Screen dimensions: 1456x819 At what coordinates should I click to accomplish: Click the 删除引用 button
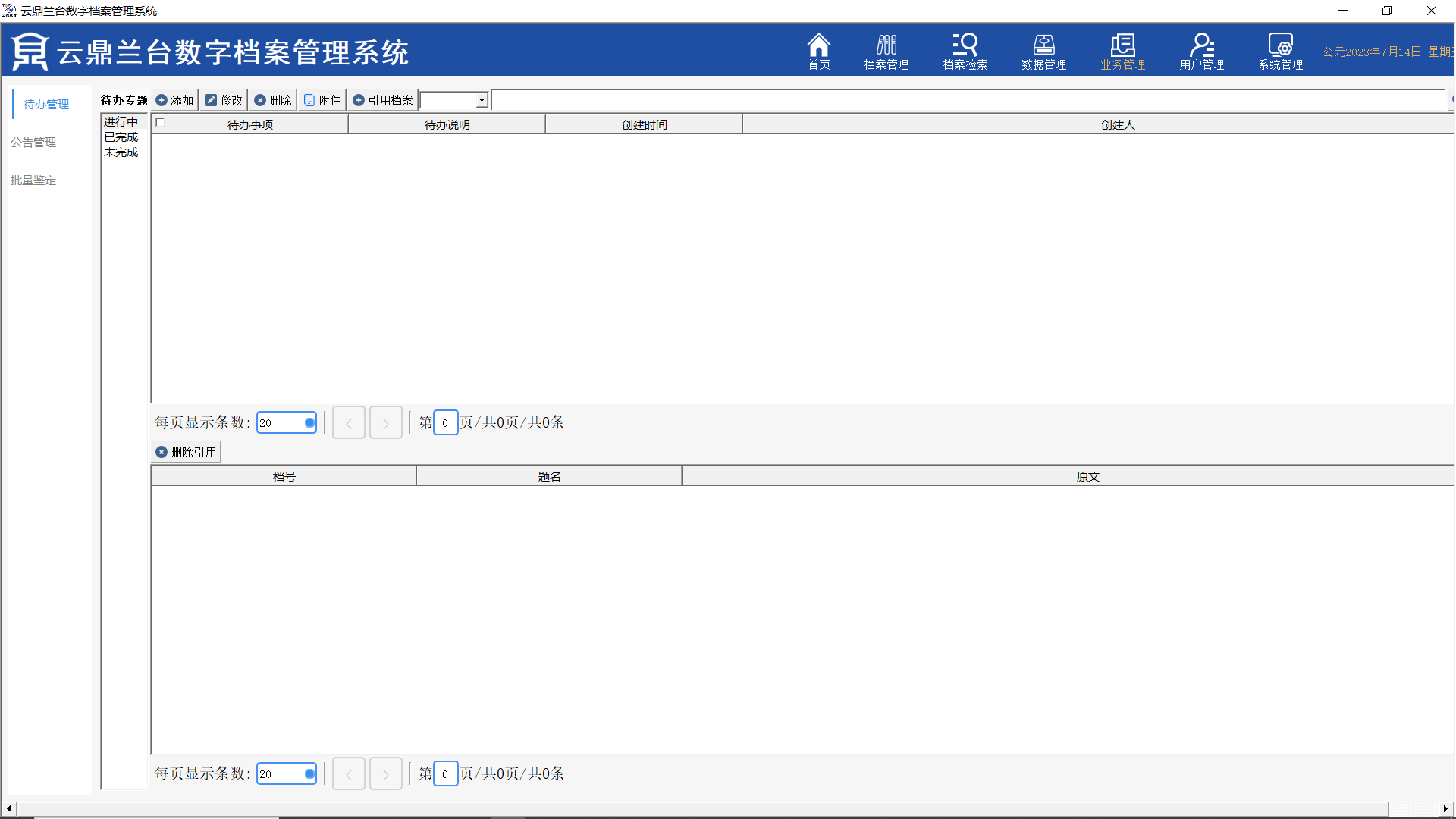tap(187, 452)
